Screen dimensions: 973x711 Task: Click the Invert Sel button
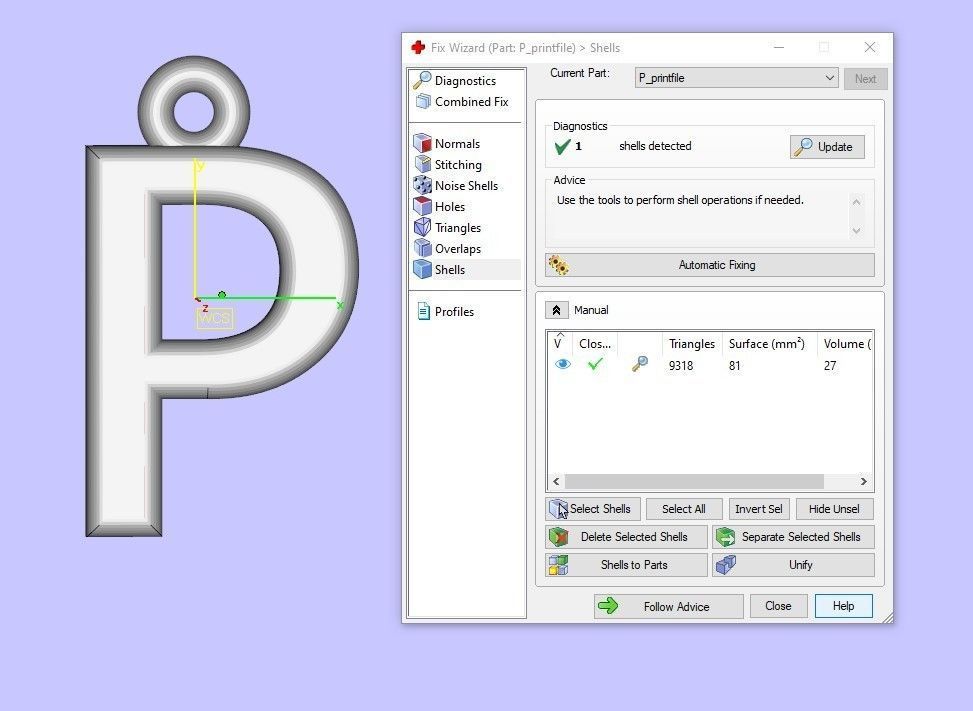pyautogui.click(x=759, y=509)
